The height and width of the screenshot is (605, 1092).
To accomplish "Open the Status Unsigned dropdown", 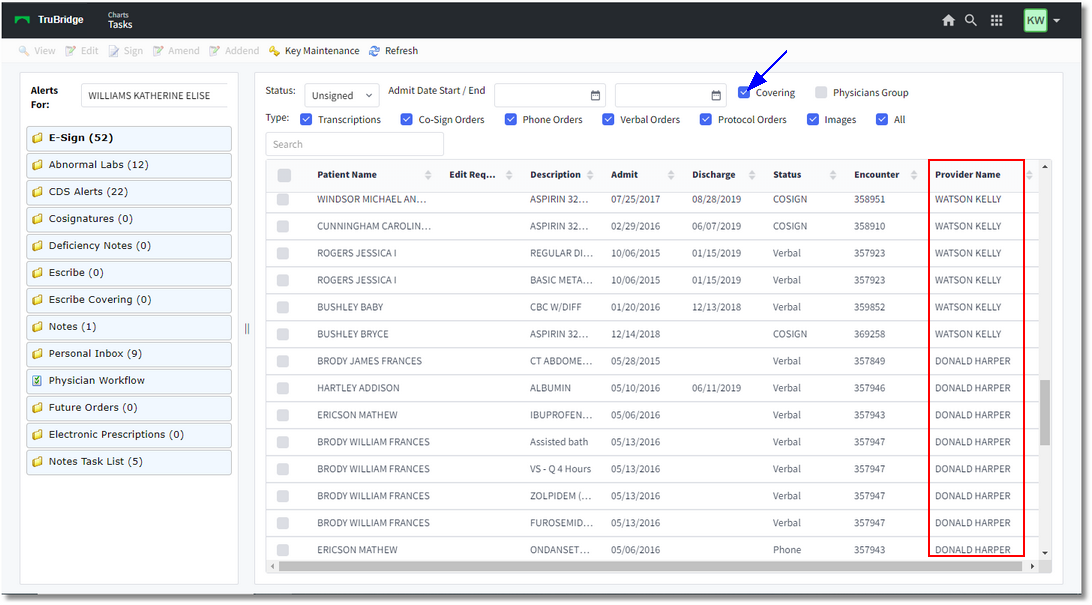I will tap(342, 95).
